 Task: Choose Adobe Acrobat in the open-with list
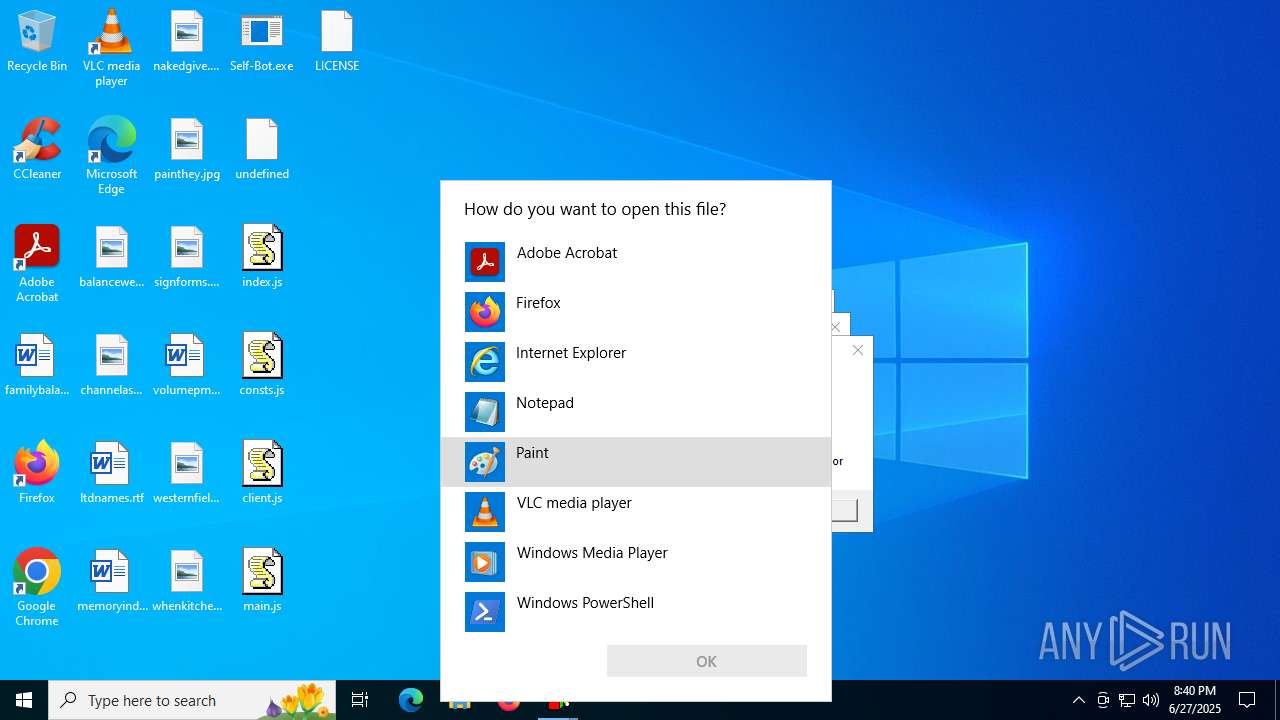click(x=635, y=262)
